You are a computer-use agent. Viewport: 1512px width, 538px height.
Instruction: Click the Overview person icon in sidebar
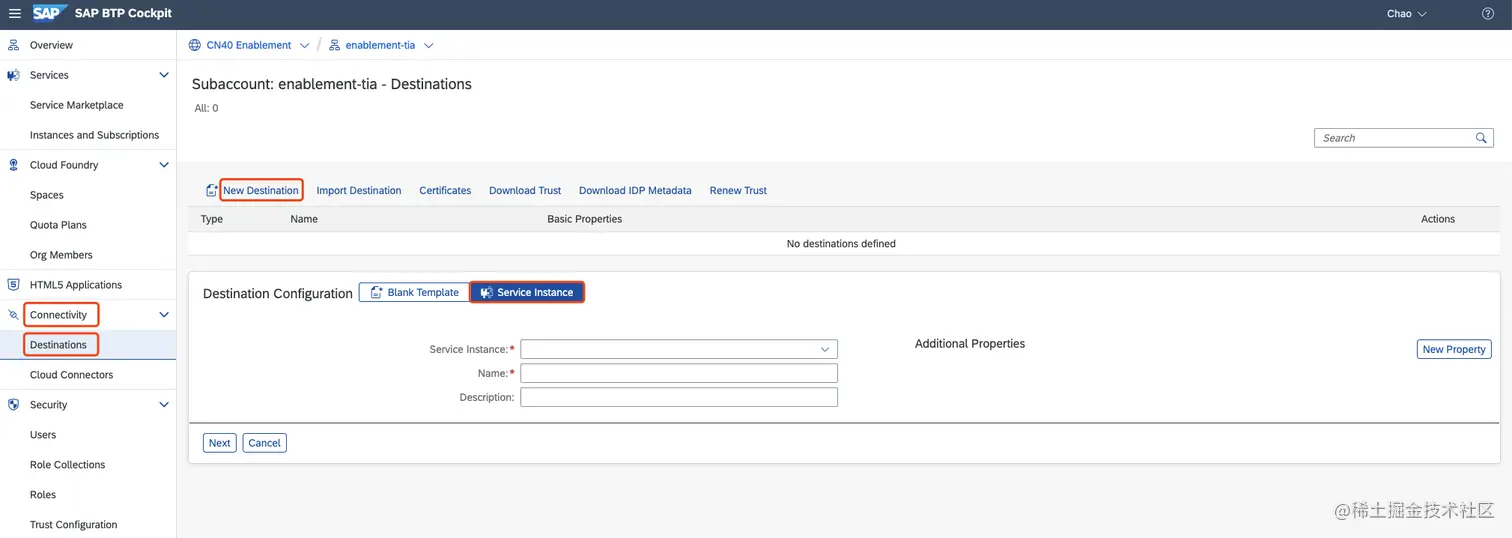[13, 45]
